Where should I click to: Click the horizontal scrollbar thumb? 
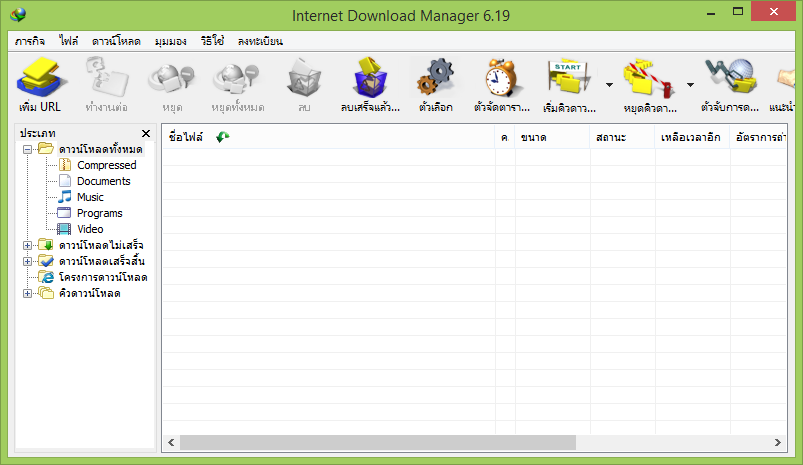[x=377, y=442]
